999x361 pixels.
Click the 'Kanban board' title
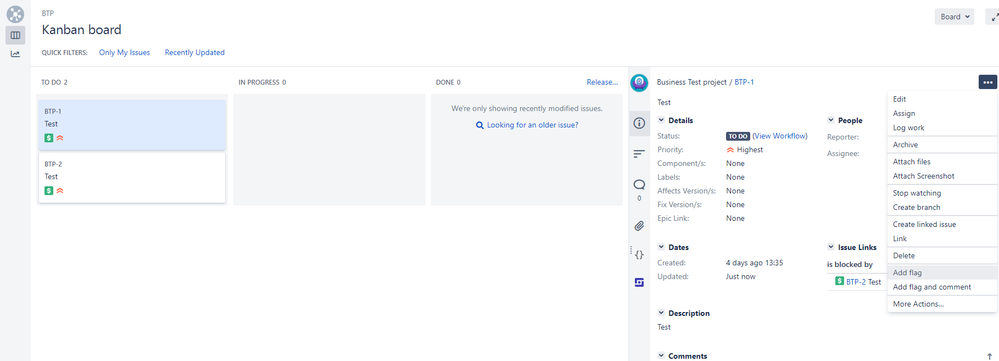coord(82,29)
